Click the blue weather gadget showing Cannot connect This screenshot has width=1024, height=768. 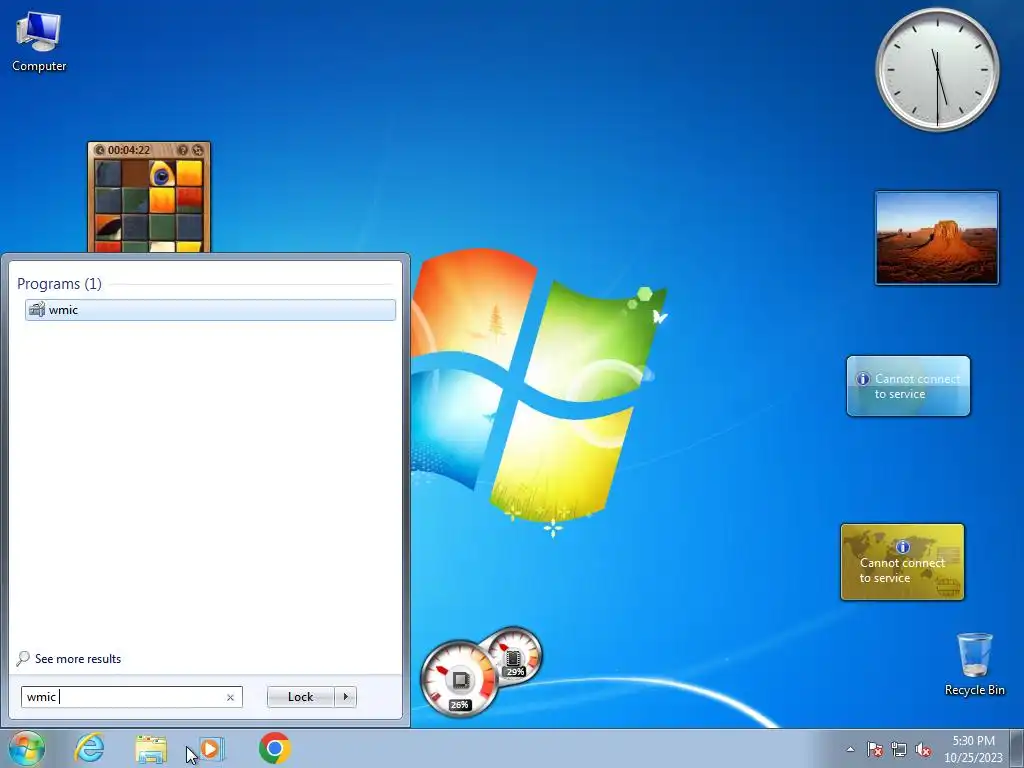(x=908, y=386)
